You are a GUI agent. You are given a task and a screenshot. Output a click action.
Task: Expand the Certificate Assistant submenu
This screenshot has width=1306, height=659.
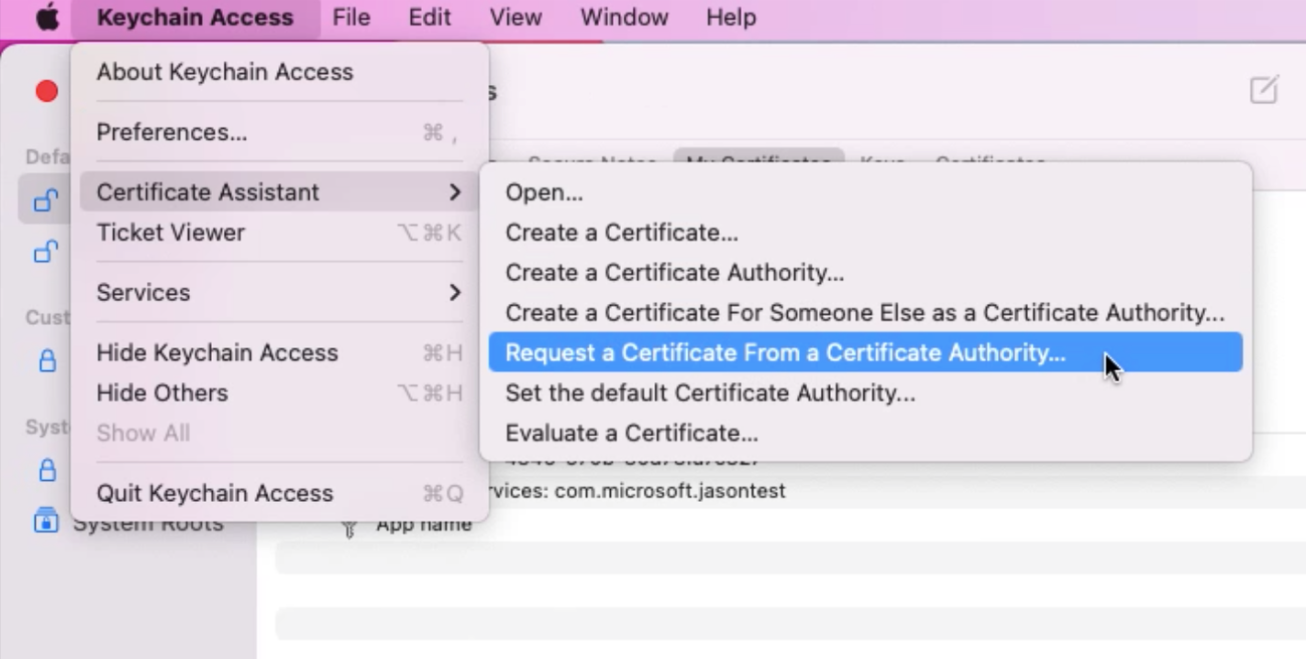click(206, 192)
